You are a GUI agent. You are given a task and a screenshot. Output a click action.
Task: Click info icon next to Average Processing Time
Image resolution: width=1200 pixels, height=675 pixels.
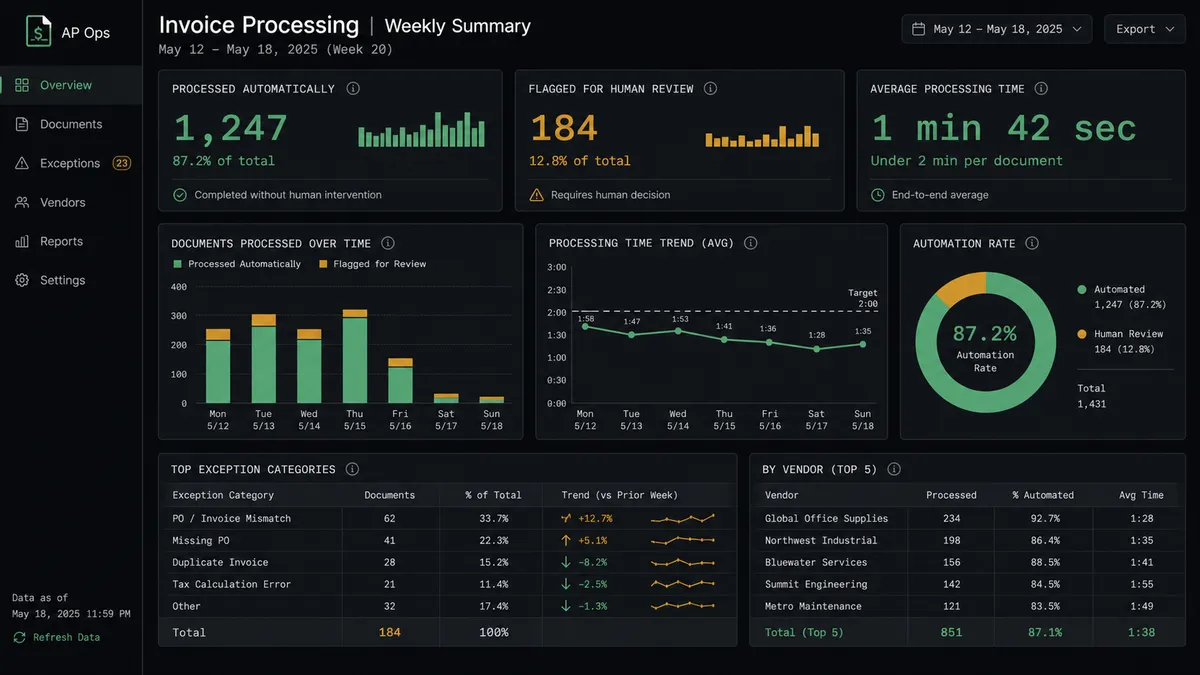click(x=1041, y=88)
